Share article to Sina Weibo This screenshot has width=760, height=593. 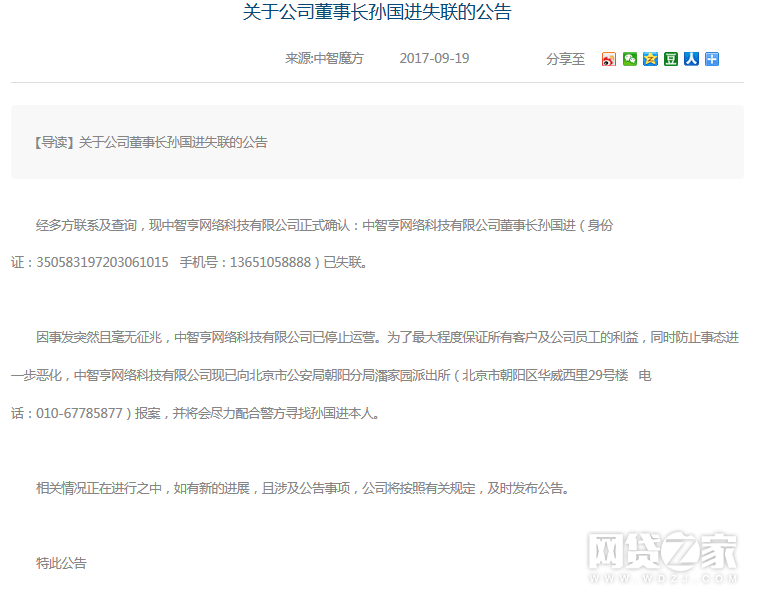click(x=609, y=59)
